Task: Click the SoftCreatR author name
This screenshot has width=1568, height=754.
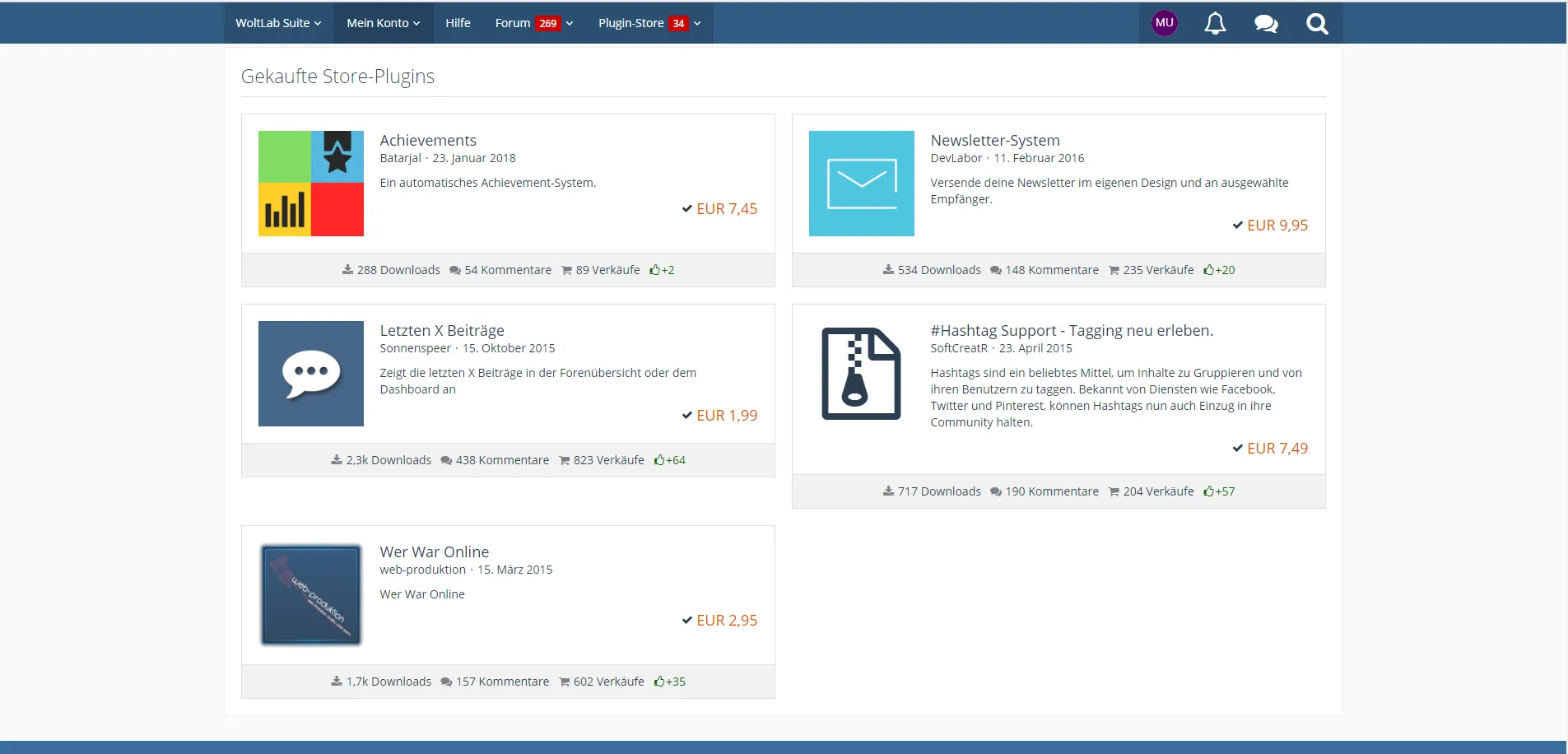Action: pos(958,348)
